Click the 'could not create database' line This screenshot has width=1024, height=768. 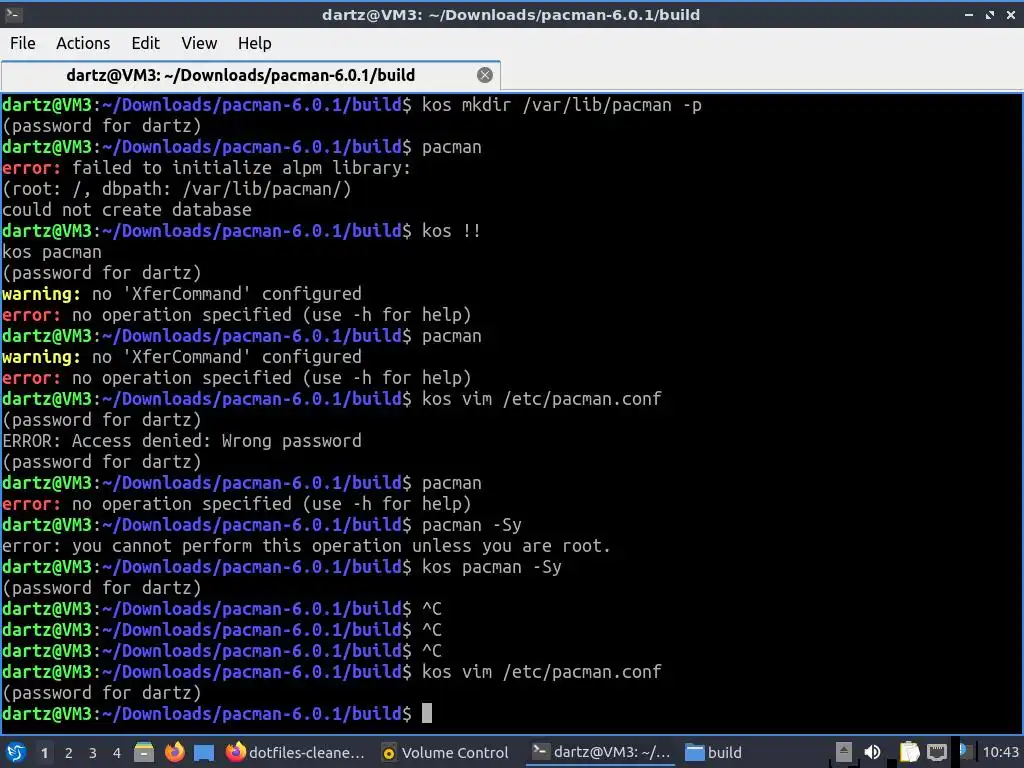tap(127, 210)
